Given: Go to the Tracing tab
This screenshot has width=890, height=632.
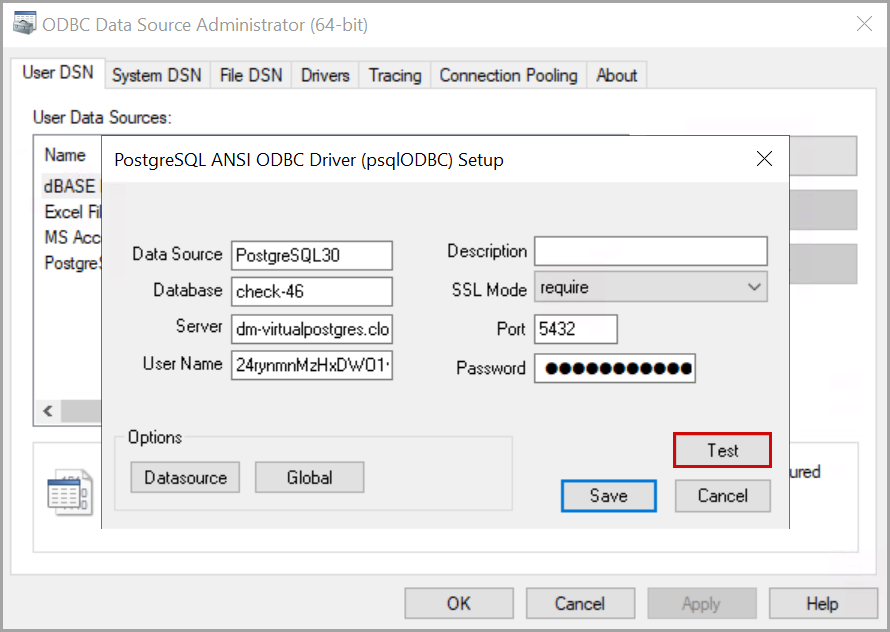Looking at the screenshot, I should [x=394, y=75].
